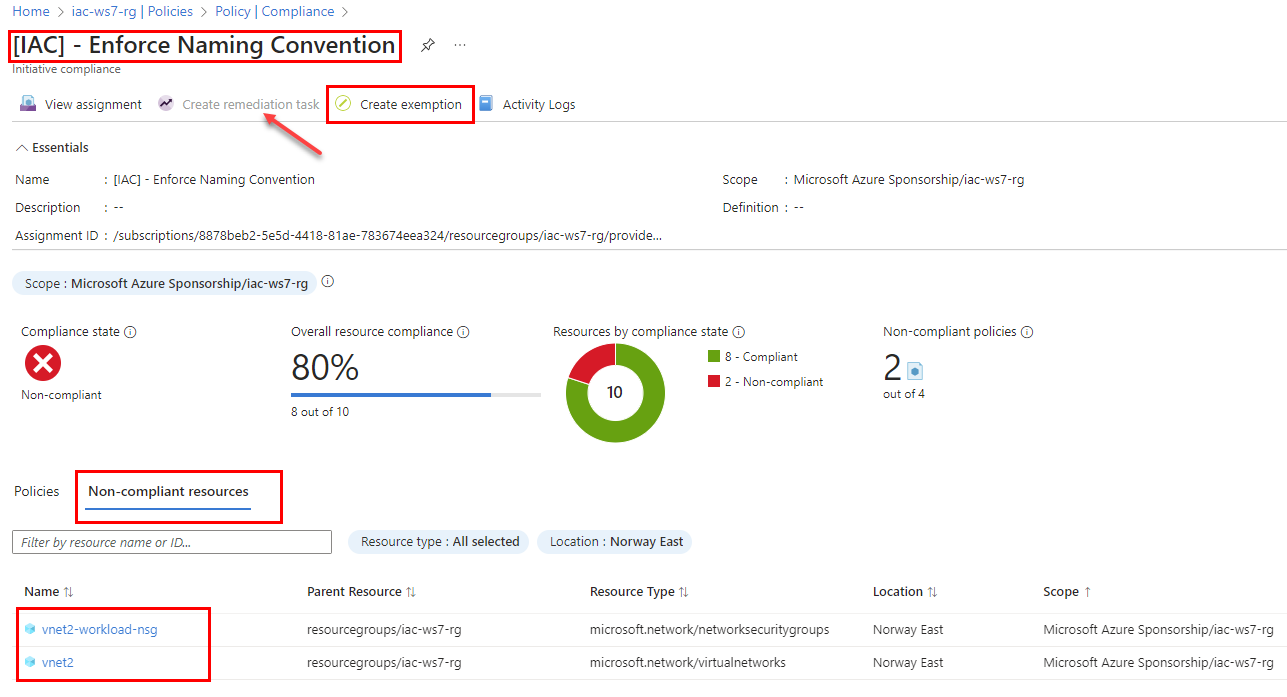This screenshot has width=1287, height=697.
Task: Click the Create exemption checkmark icon
Action: tap(343, 103)
